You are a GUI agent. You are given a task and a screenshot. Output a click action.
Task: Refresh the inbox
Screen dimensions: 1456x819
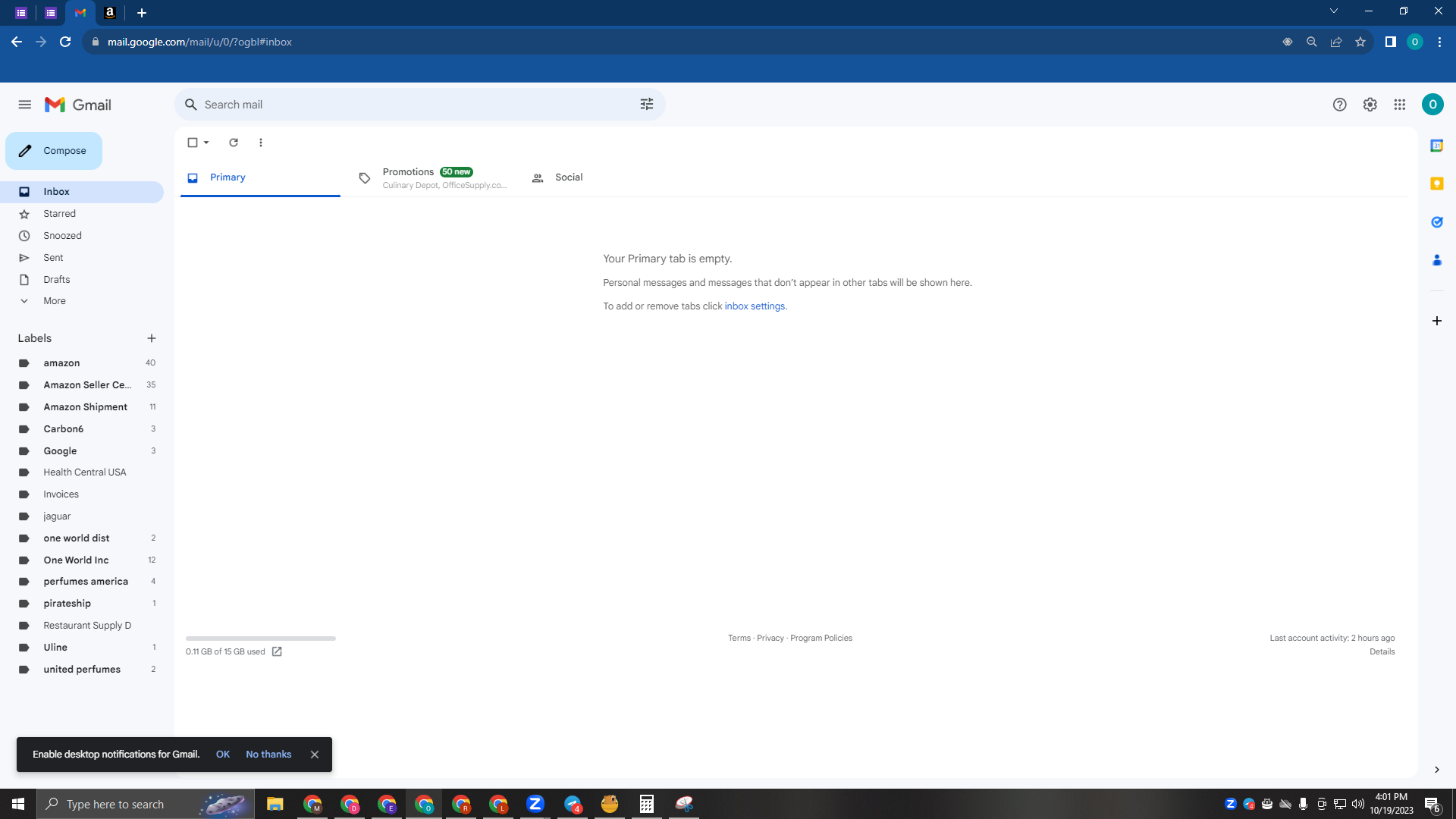(x=234, y=143)
